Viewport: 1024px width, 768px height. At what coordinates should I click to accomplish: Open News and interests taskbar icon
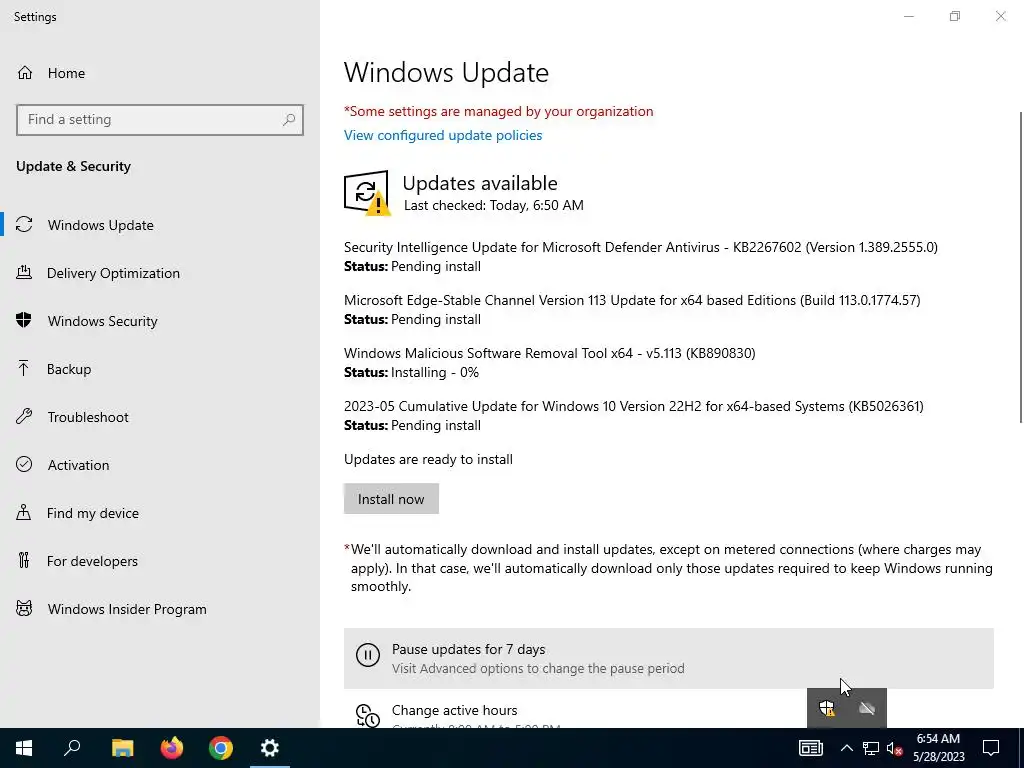point(810,748)
